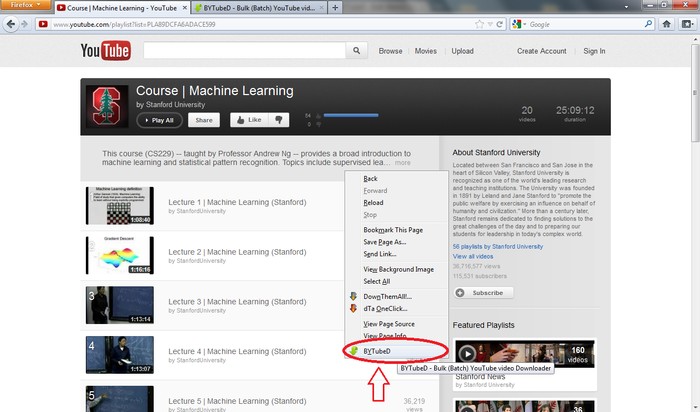Viewport: 700px width, 412px height.
Task: Click the Subscribe button
Action: [483, 293]
